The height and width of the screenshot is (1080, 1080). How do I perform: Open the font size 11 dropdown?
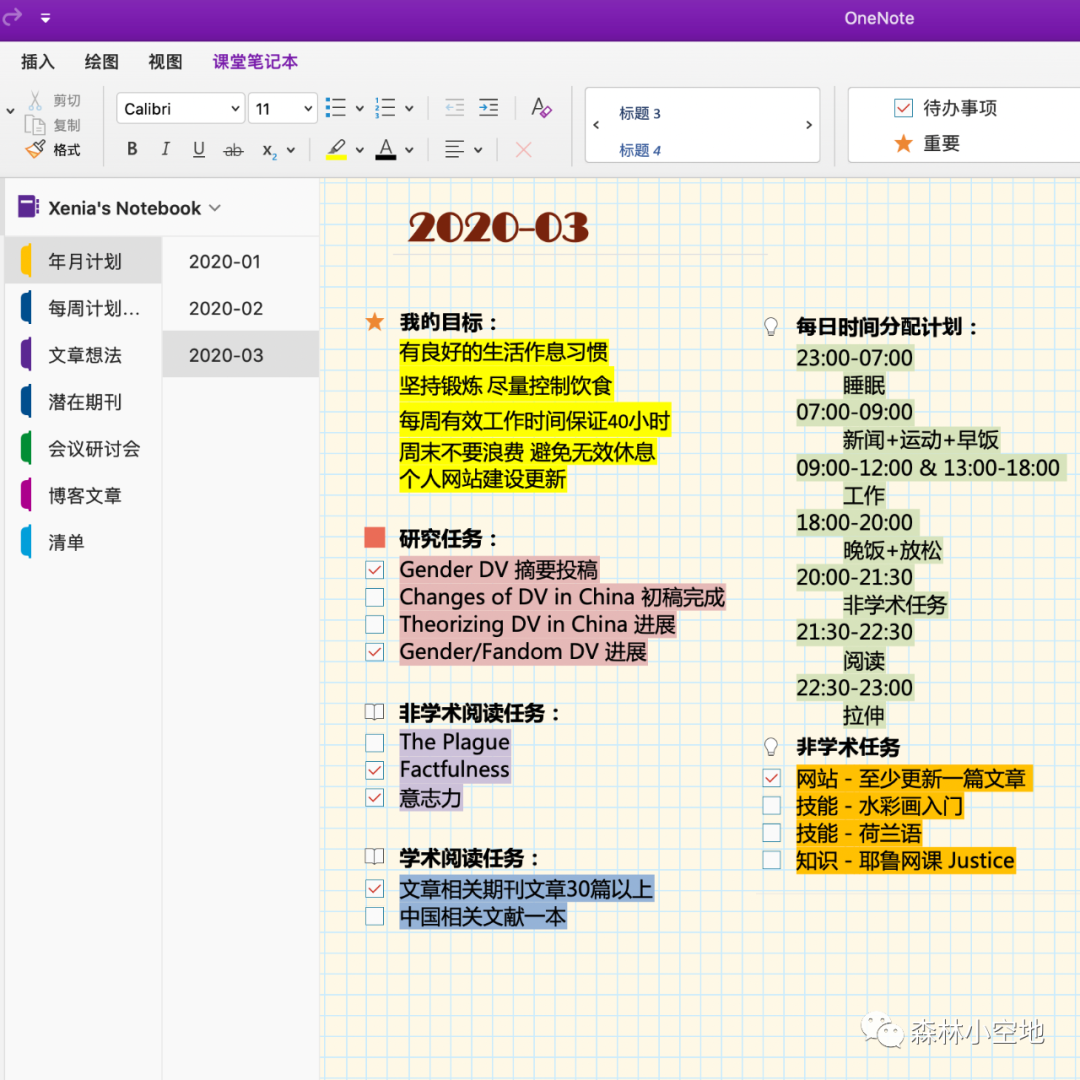pos(282,108)
